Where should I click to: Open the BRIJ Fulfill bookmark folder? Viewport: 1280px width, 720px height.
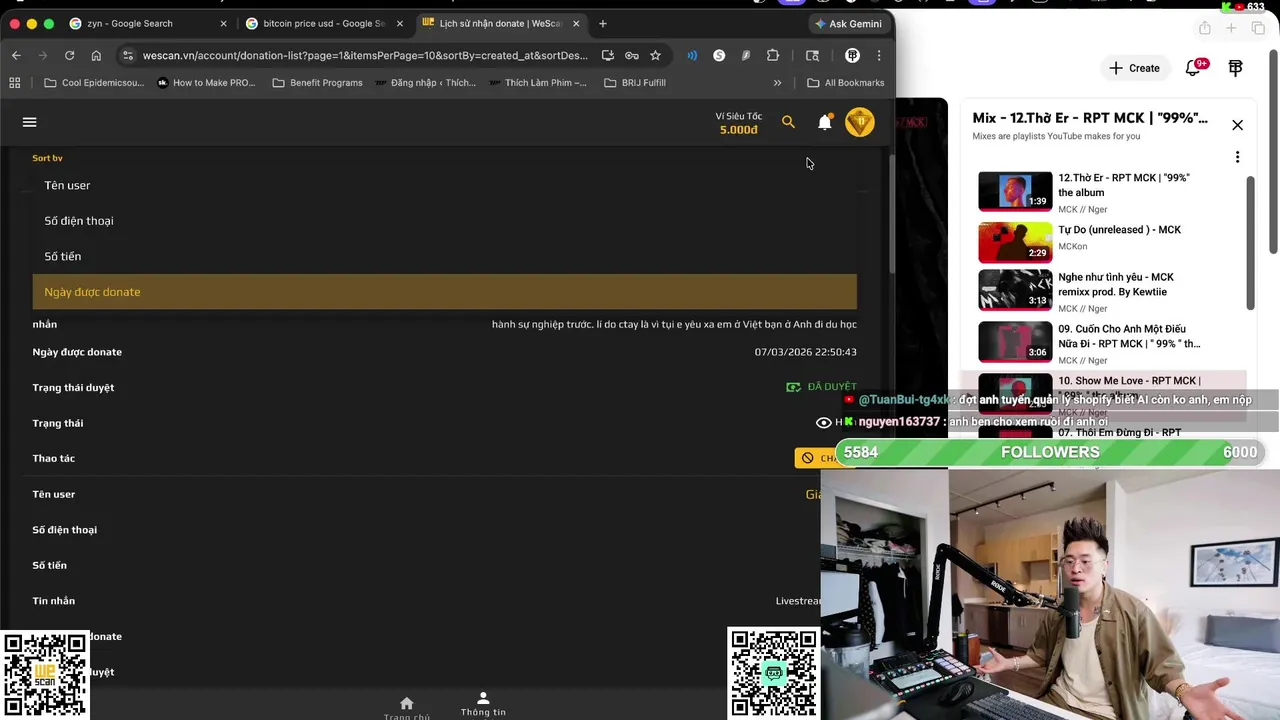click(x=635, y=83)
